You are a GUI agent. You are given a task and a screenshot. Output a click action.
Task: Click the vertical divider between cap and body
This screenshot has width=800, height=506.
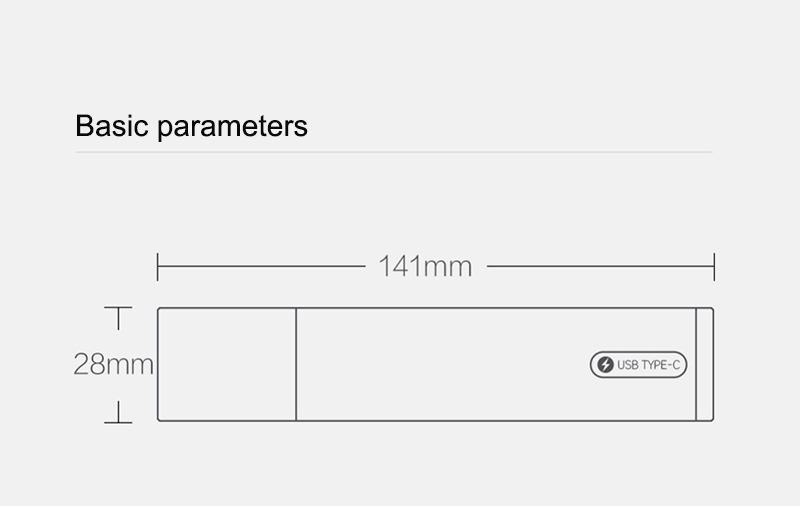click(x=296, y=364)
